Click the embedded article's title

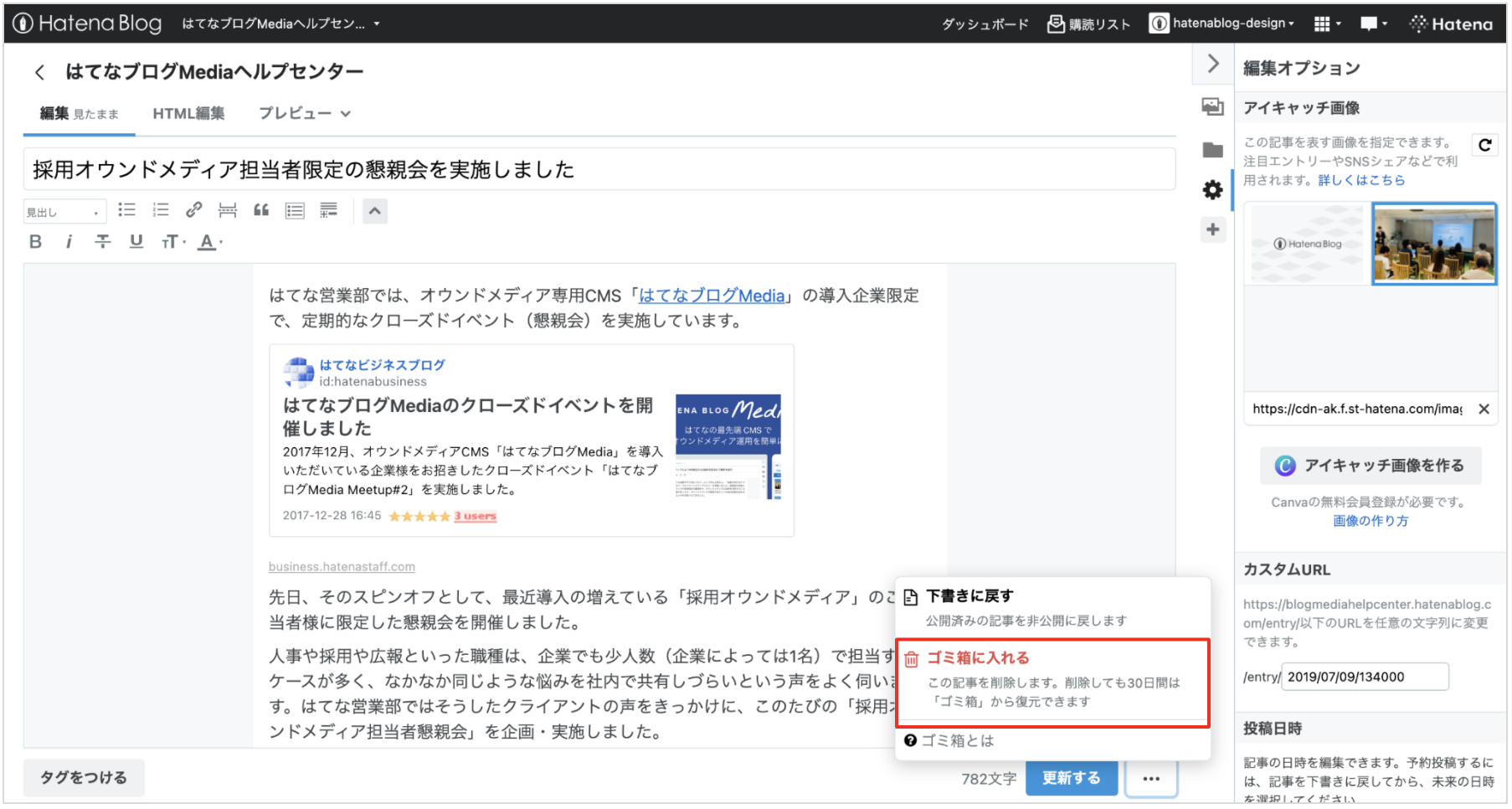(x=468, y=417)
